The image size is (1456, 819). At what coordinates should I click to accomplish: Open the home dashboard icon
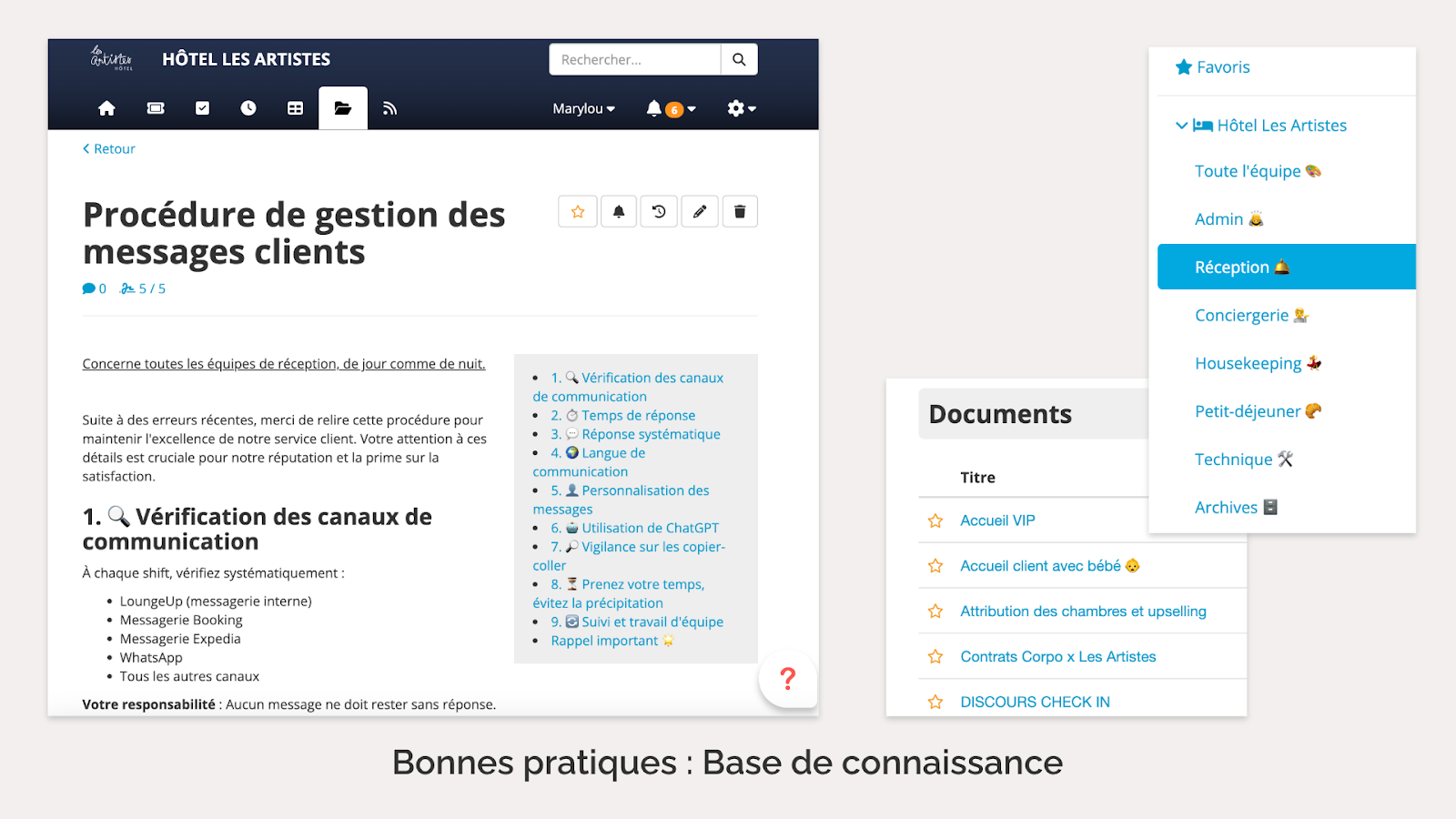106,108
